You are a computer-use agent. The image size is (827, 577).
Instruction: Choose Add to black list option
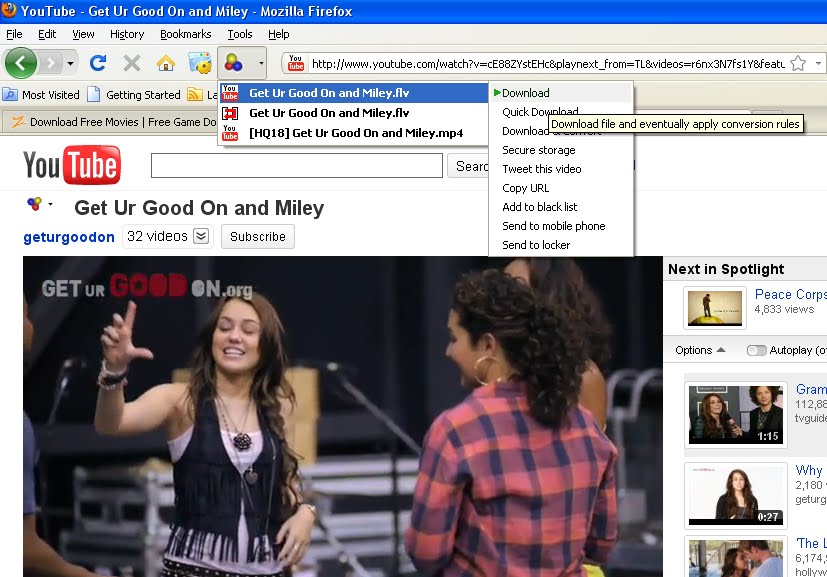561,207
